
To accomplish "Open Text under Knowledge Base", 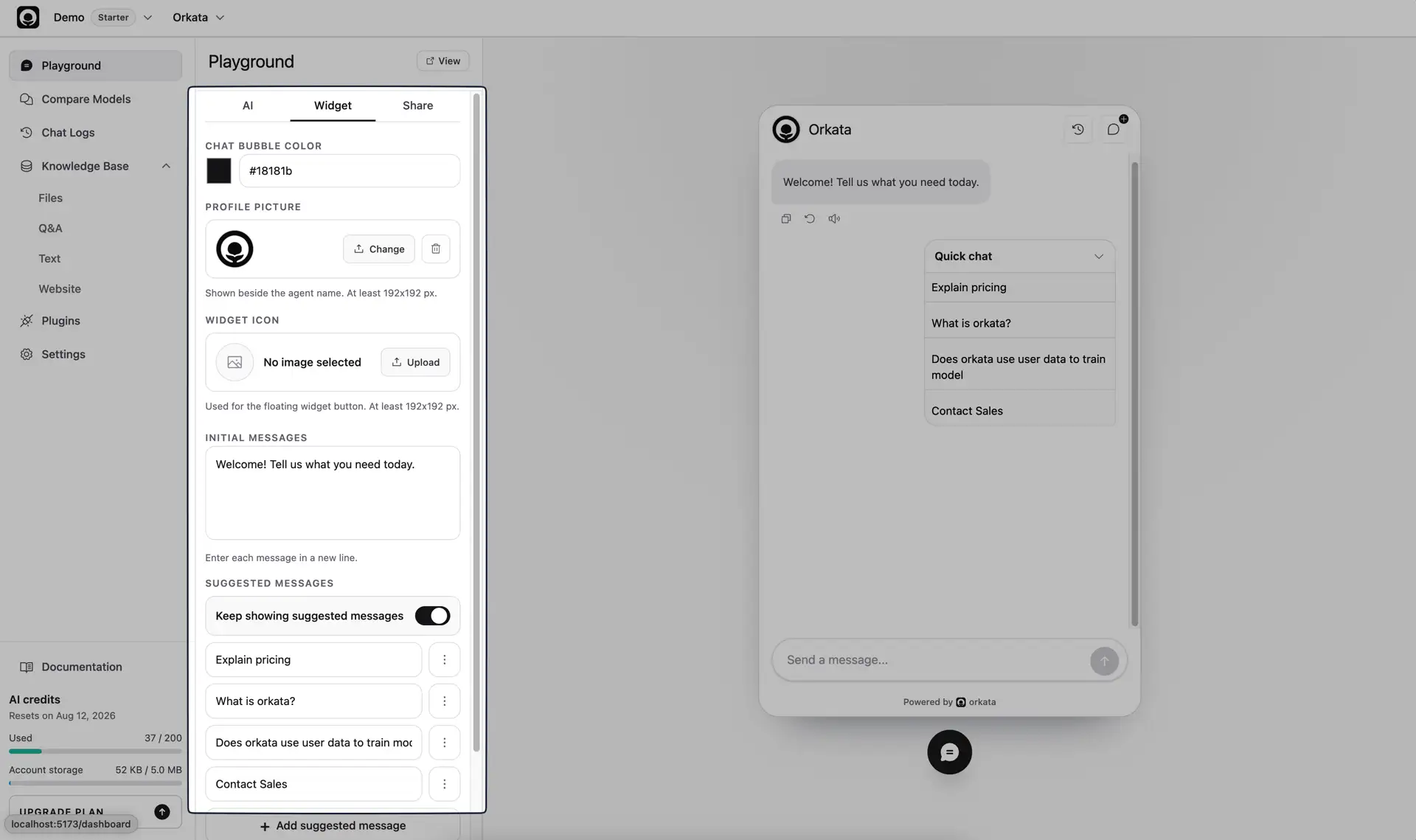I will pyautogui.click(x=49, y=258).
